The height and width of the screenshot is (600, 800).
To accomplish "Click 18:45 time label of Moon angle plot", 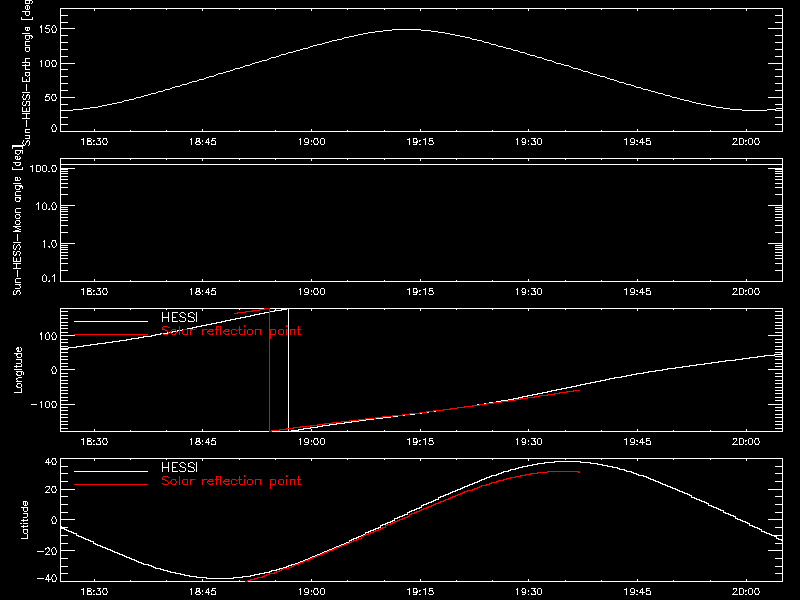I will tap(203, 292).
